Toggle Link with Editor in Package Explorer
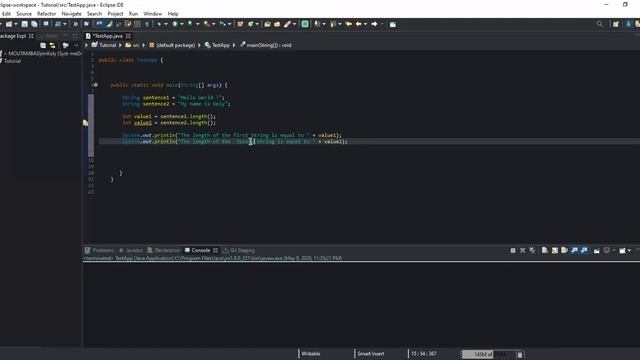The image size is (640, 360). (52, 45)
